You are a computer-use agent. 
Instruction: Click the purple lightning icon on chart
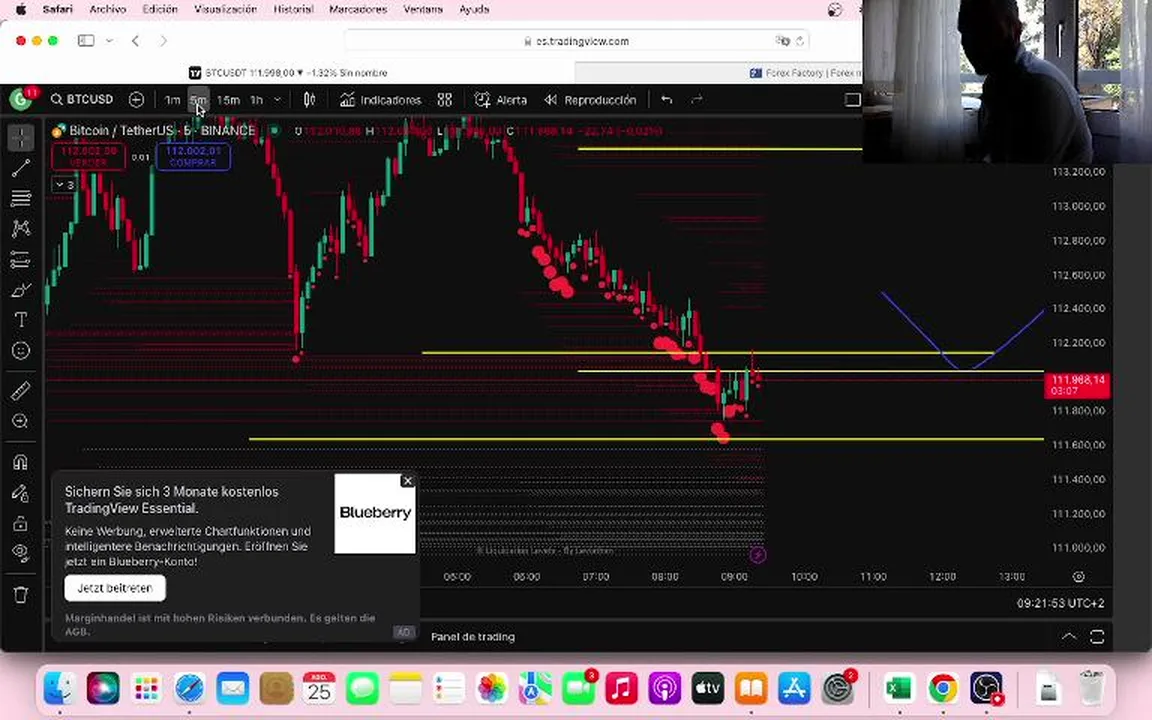[x=757, y=555]
